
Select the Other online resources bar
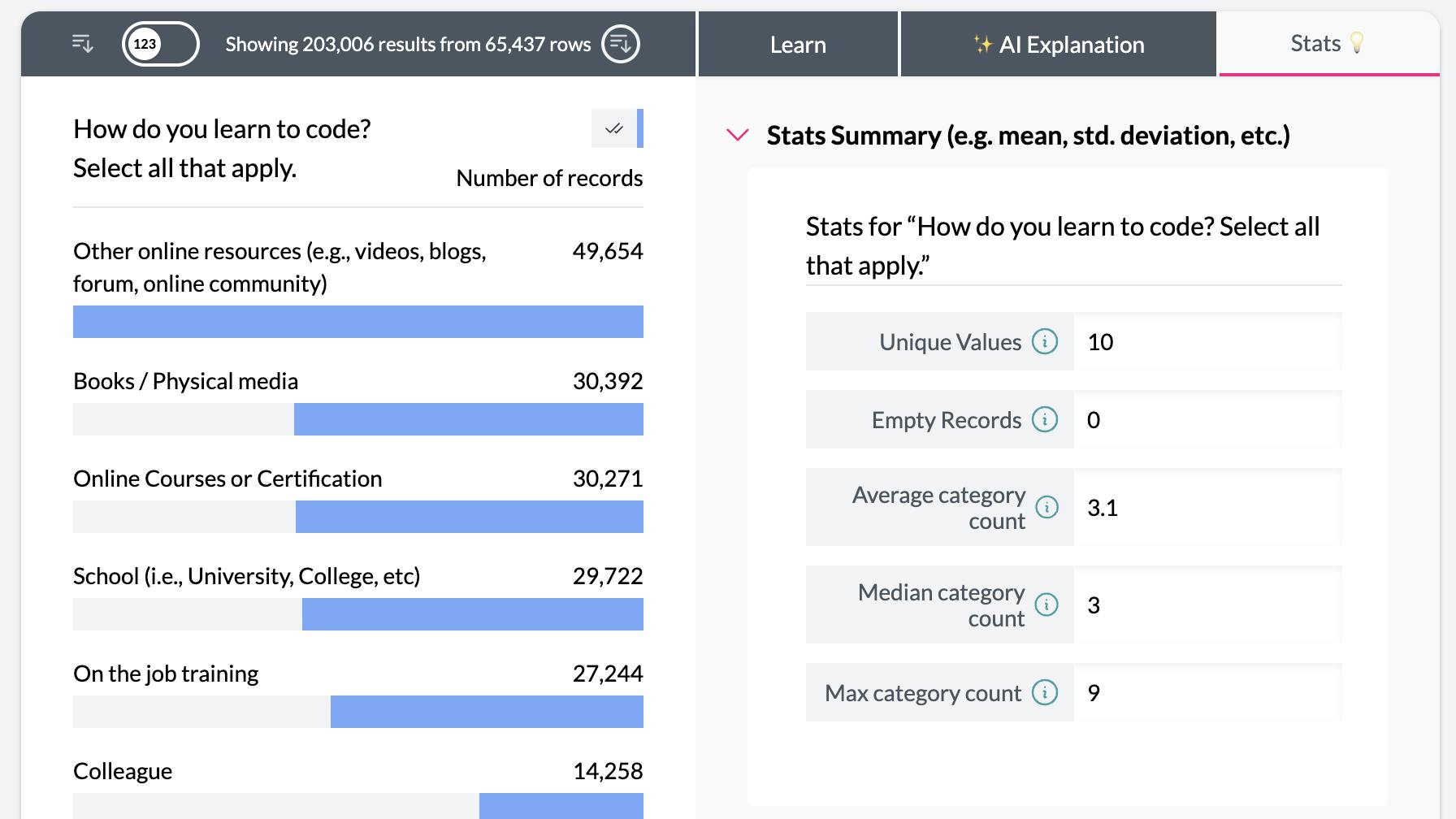[x=357, y=322]
